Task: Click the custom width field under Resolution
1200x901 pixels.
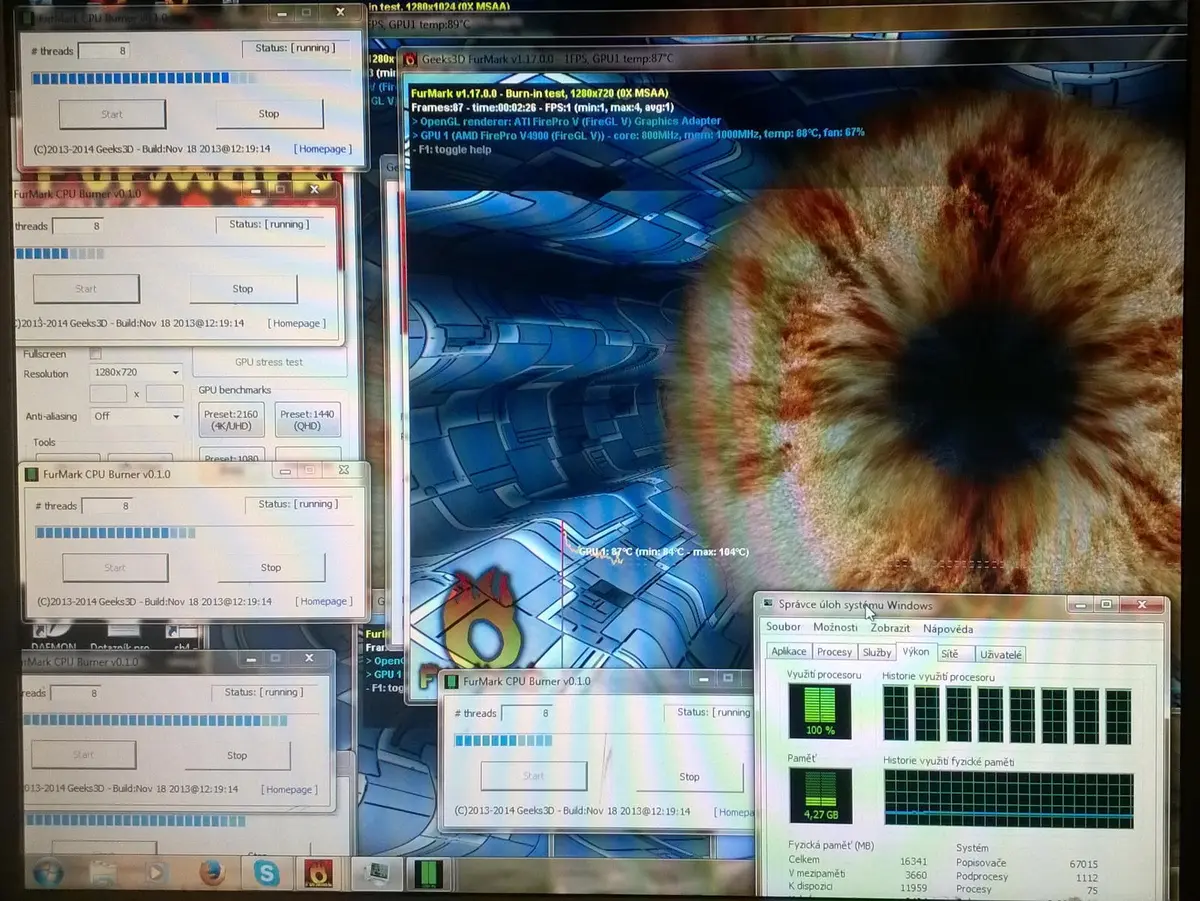Action: point(108,394)
